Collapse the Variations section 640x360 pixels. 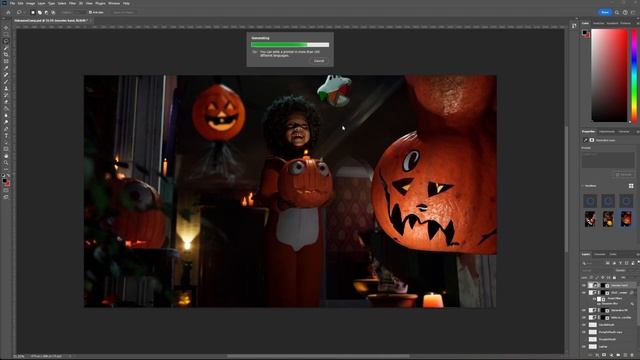(583, 186)
